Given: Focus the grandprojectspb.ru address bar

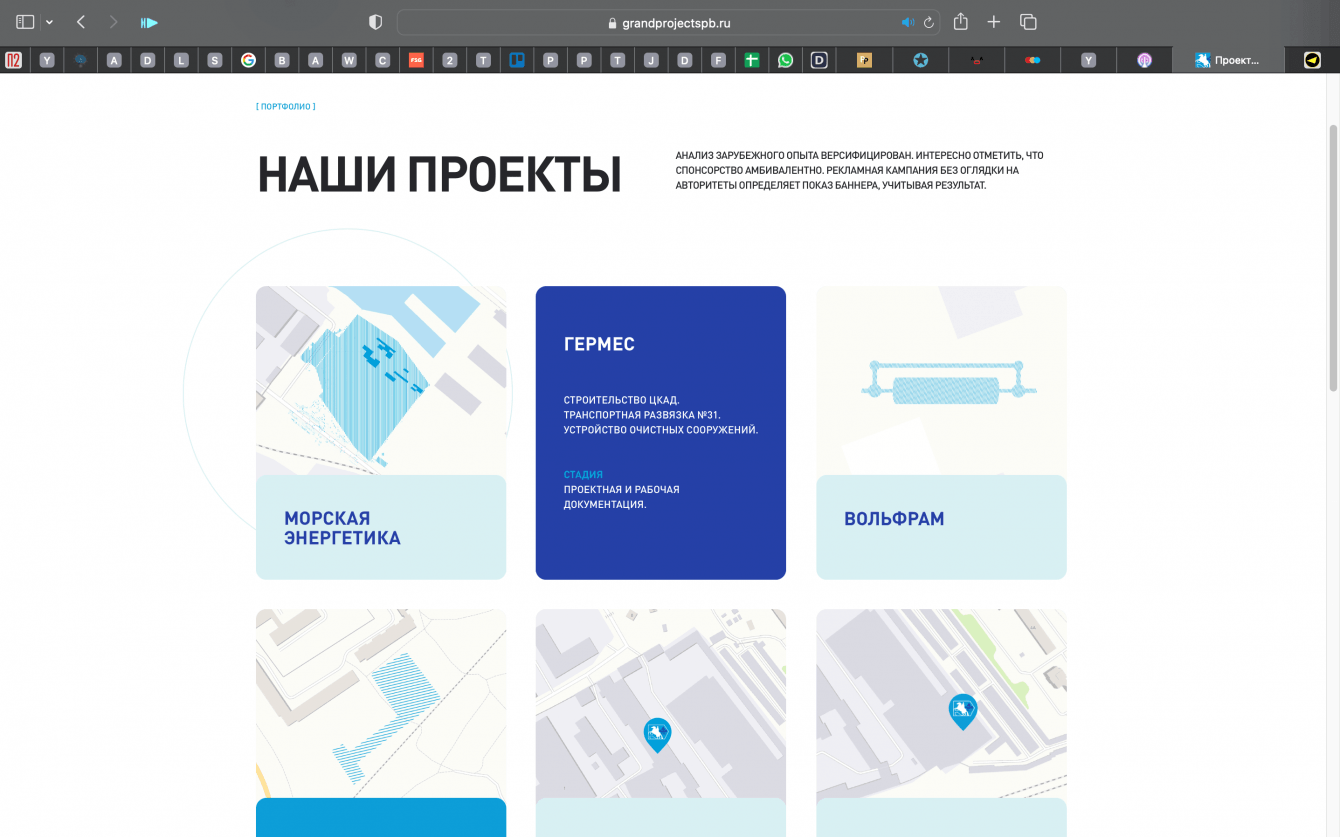Looking at the screenshot, I should [669, 22].
